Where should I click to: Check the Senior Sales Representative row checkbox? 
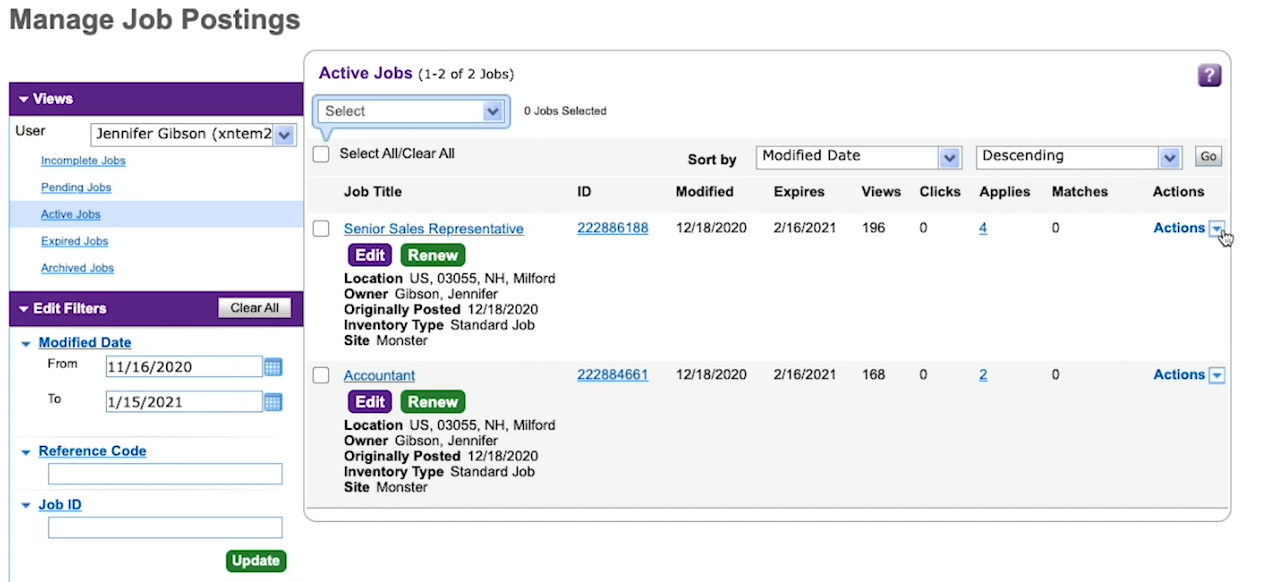[320, 228]
